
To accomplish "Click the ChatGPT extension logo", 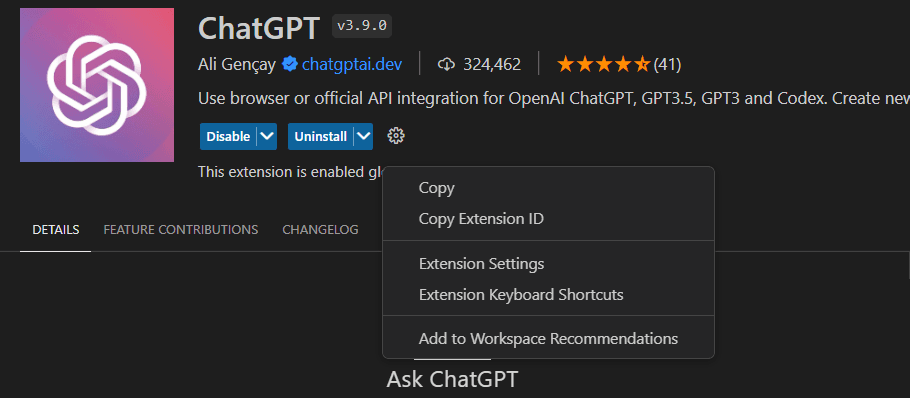I will point(97,85).
